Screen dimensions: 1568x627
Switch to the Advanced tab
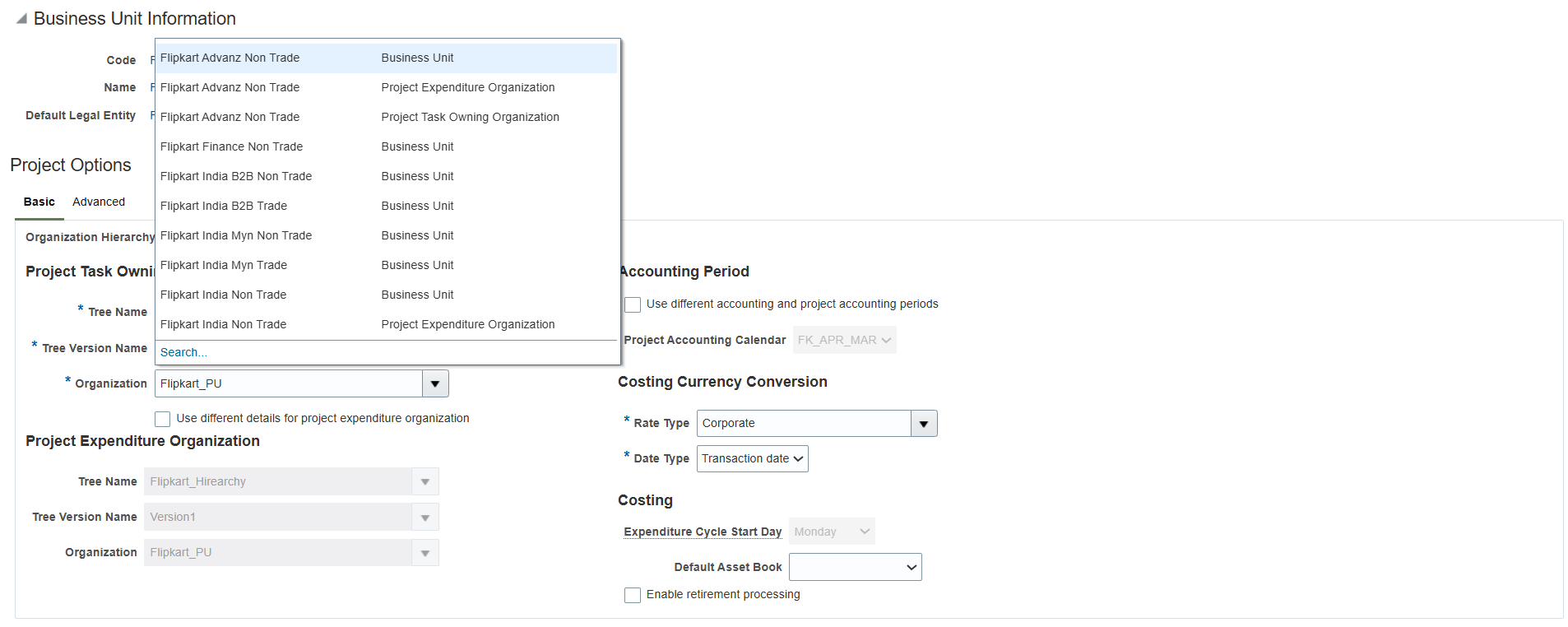99,202
